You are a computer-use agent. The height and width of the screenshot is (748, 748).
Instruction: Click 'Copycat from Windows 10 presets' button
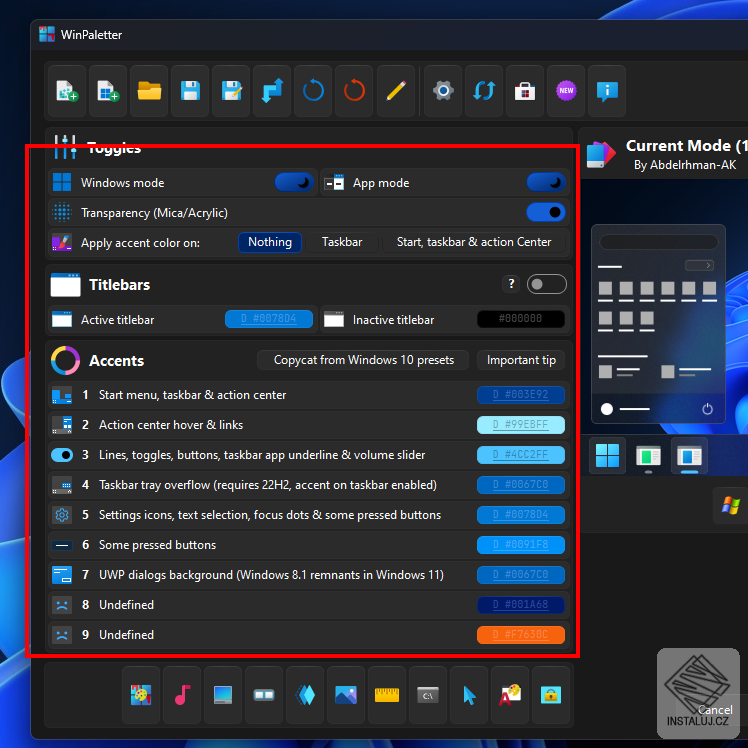364,360
